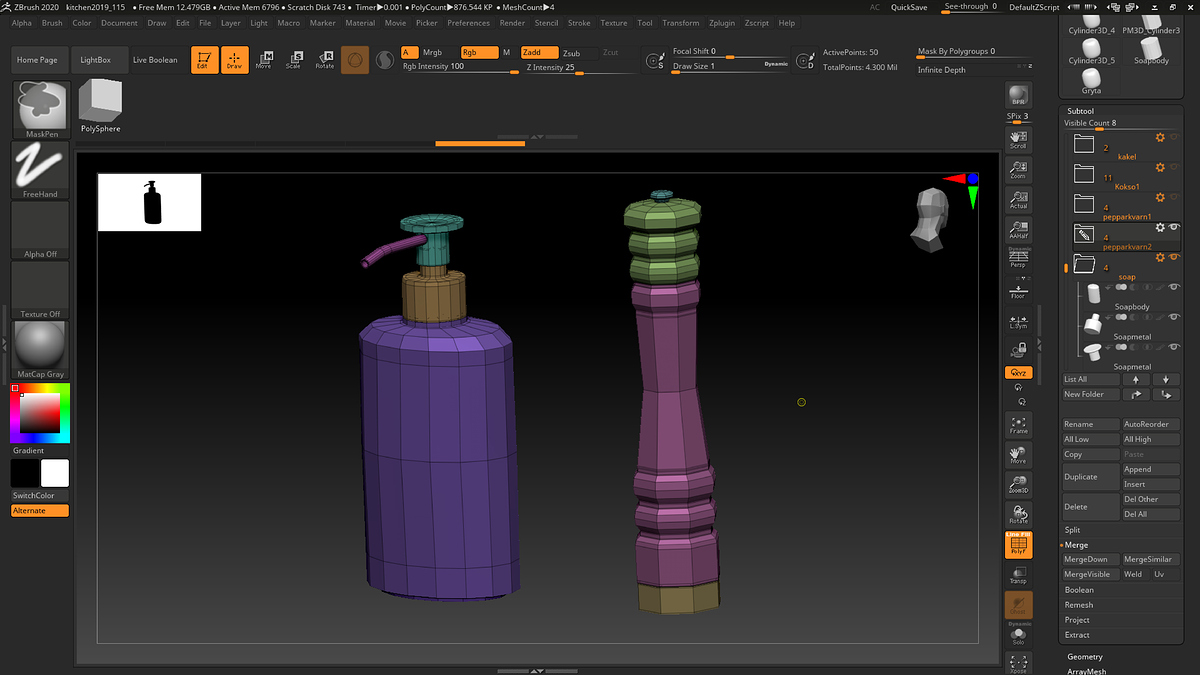Open the Zplugin menu
1200x675 pixels.
[x=721, y=23]
